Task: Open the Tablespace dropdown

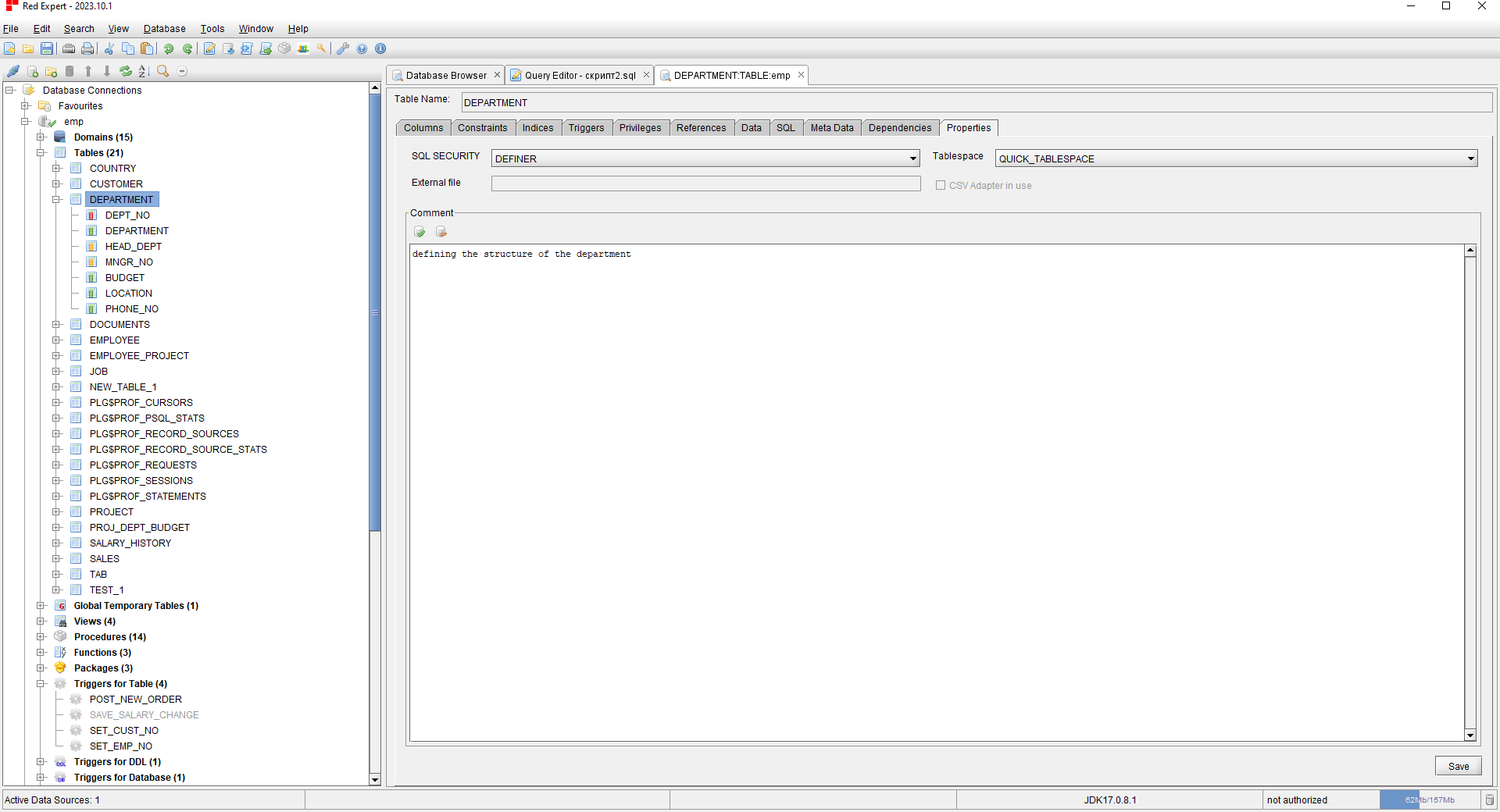Action: tap(1471, 158)
